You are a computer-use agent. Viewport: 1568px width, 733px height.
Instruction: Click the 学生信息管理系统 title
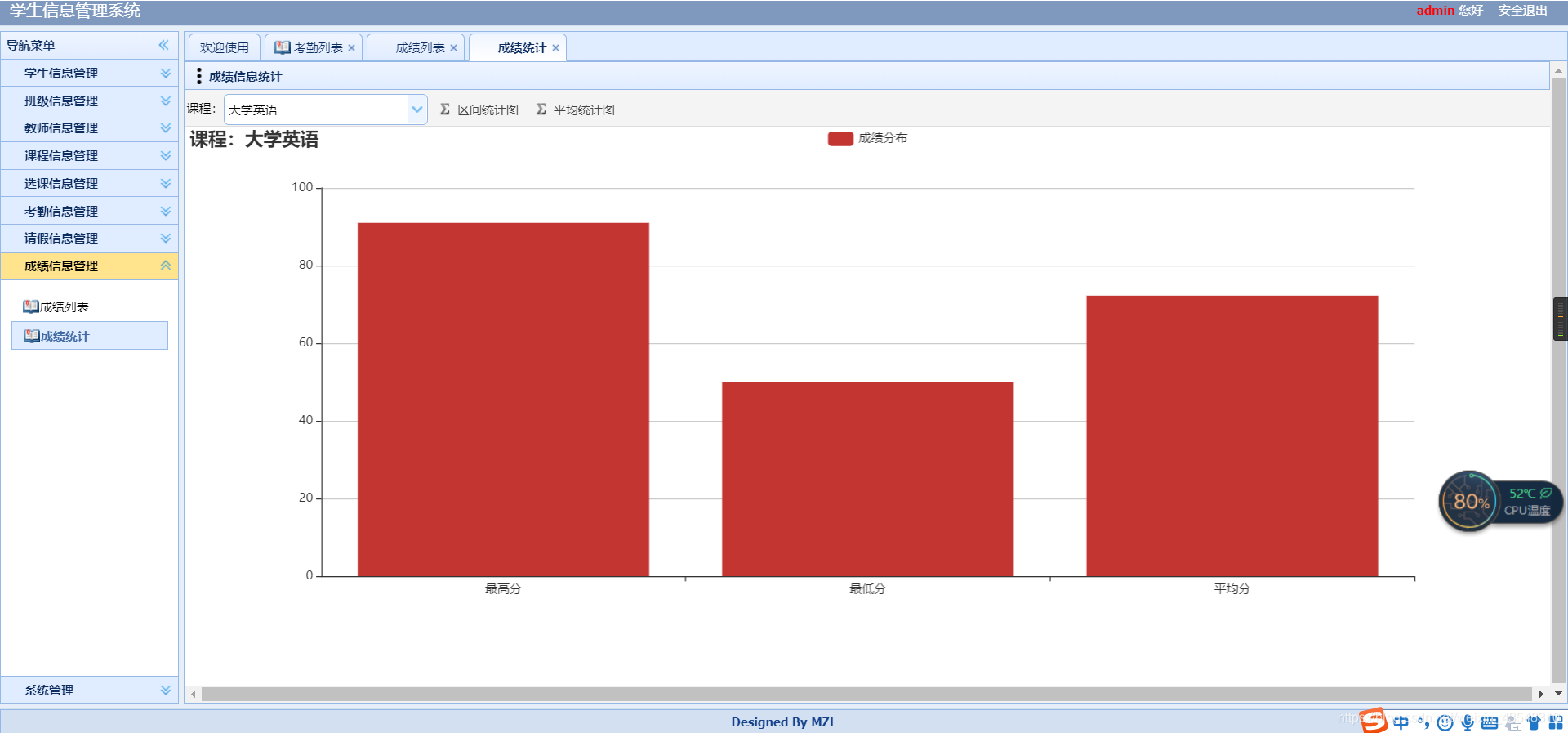coord(75,11)
